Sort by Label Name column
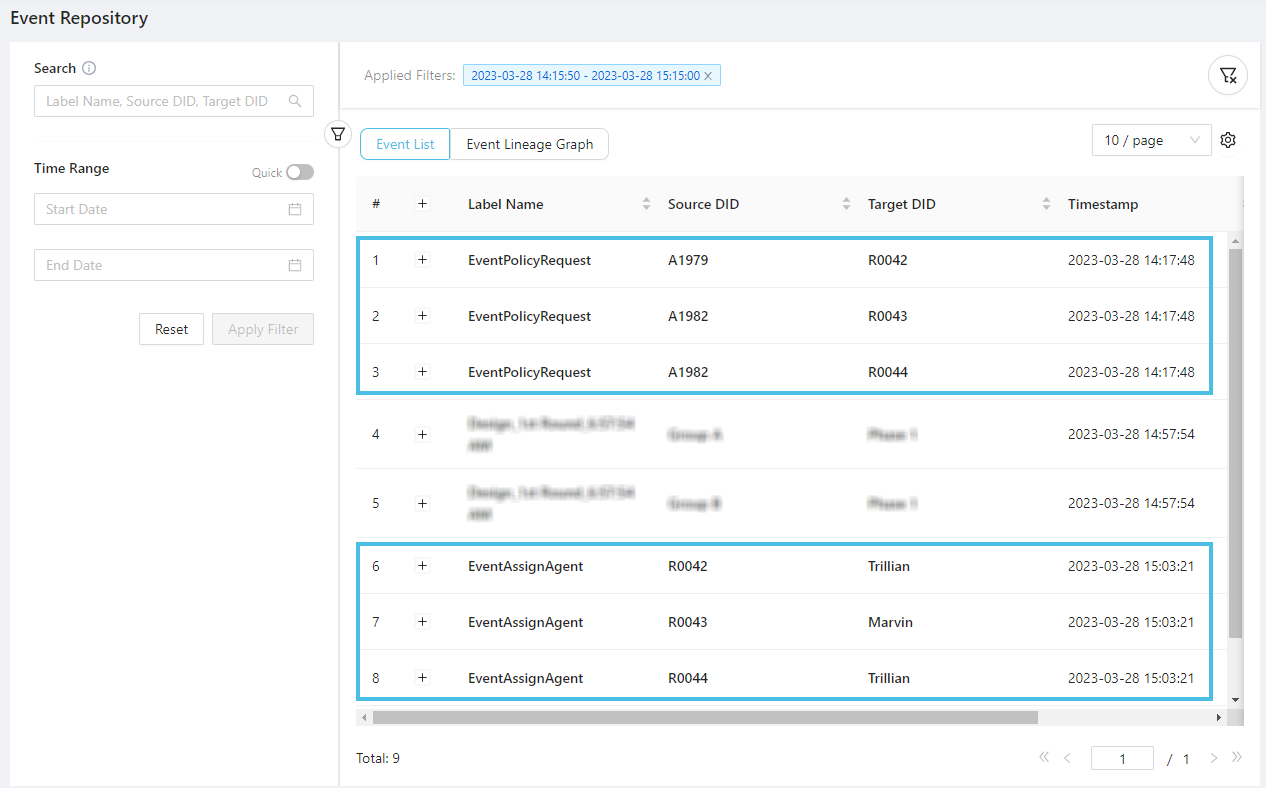Image resolution: width=1266 pixels, height=788 pixels. click(646, 204)
